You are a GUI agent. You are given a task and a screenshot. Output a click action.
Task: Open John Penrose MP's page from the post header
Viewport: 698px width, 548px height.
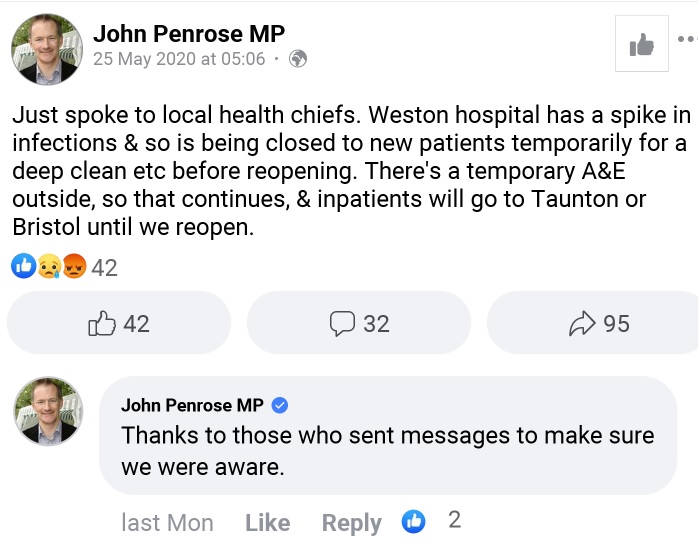point(189,34)
